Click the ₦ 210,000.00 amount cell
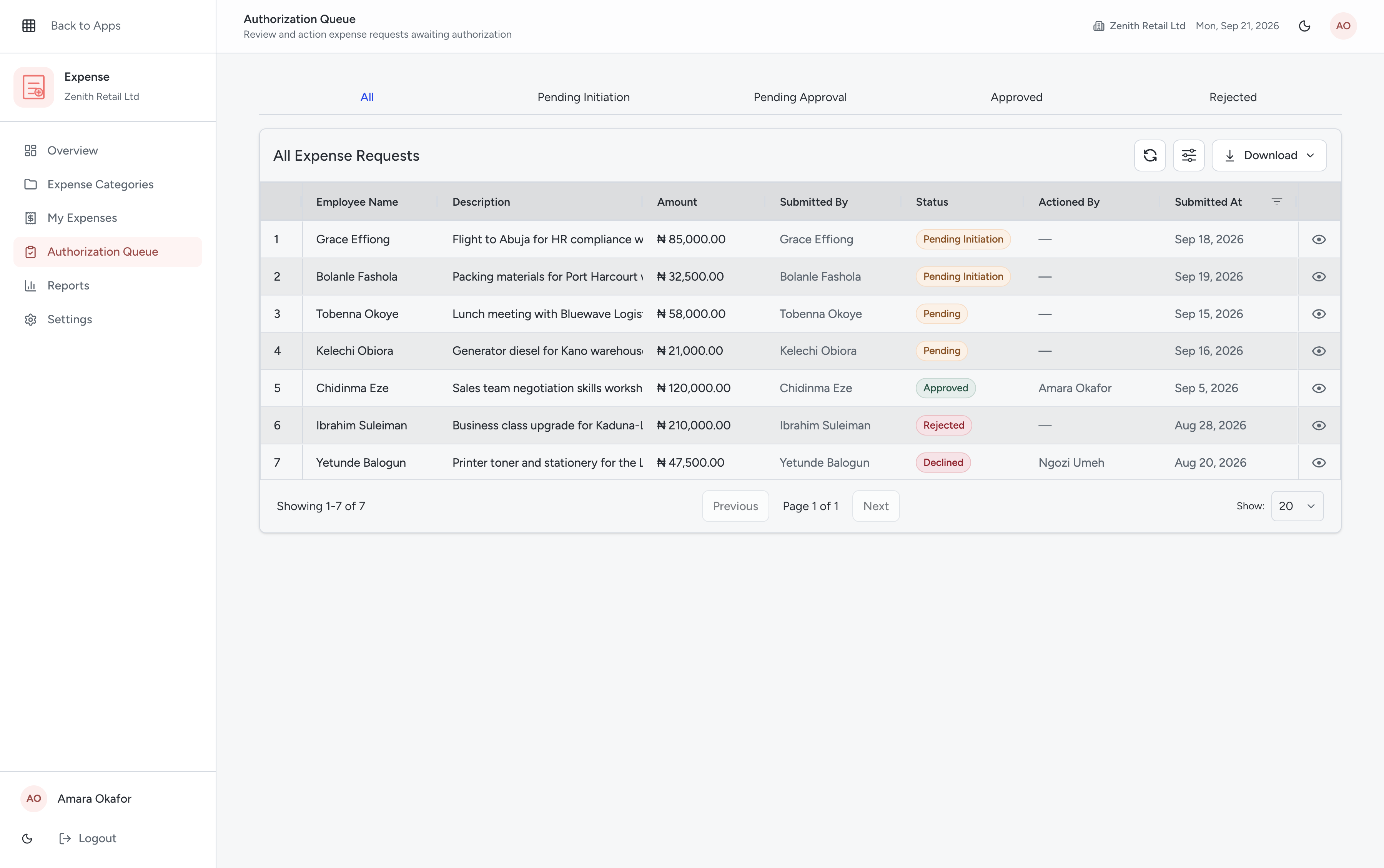The height and width of the screenshot is (868, 1384). pos(694,426)
